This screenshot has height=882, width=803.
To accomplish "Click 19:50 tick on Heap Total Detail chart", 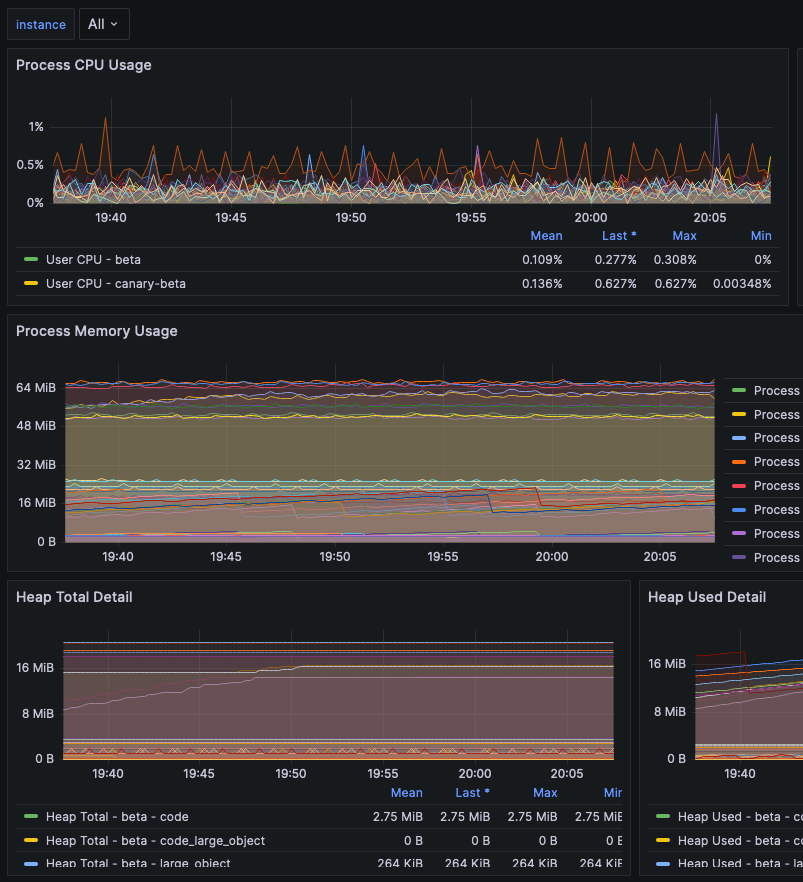I will click(x=291, y=774).
